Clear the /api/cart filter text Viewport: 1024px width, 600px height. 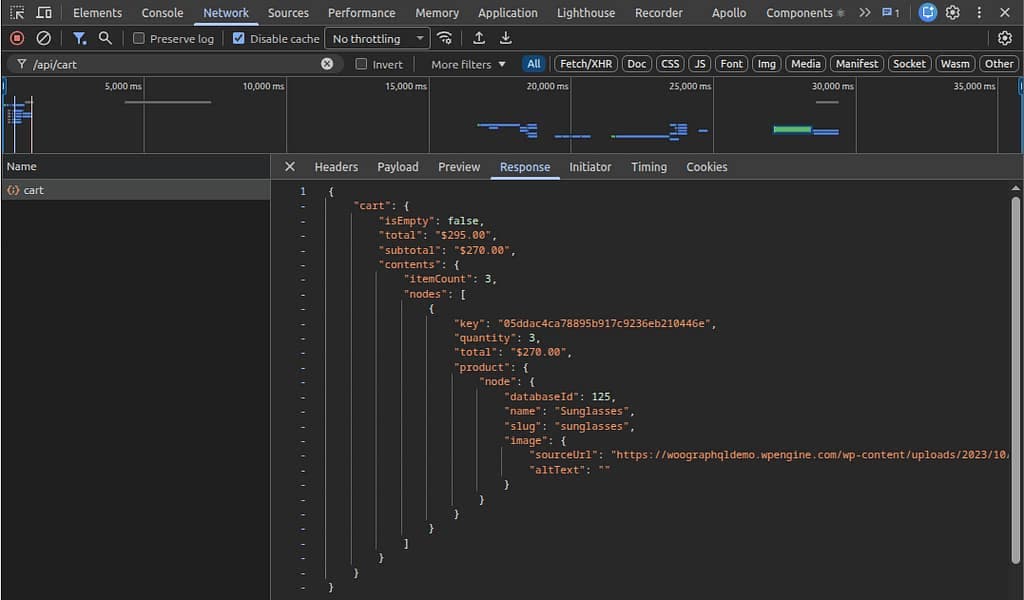(327, 64)
